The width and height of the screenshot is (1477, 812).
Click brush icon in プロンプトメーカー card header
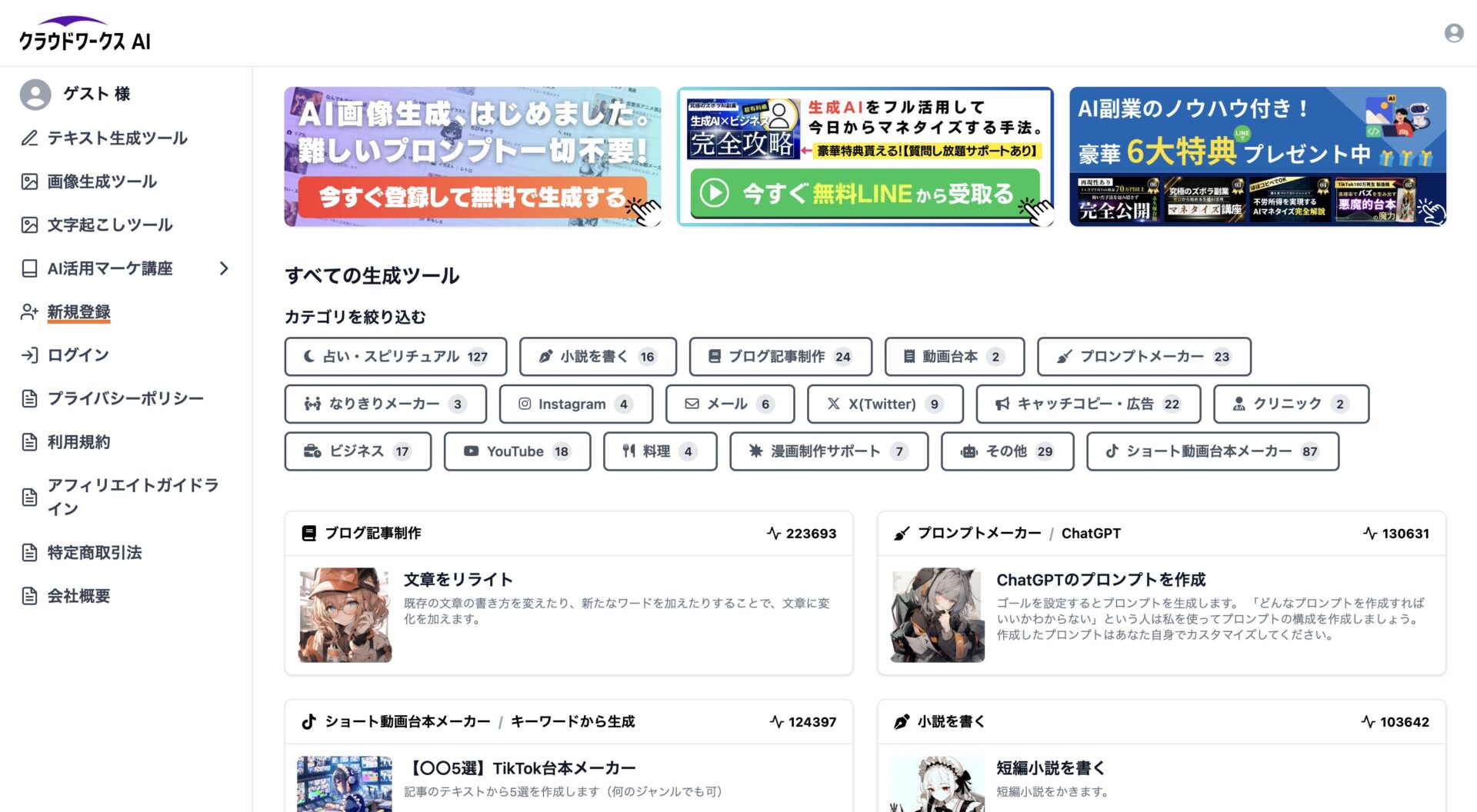902,534
